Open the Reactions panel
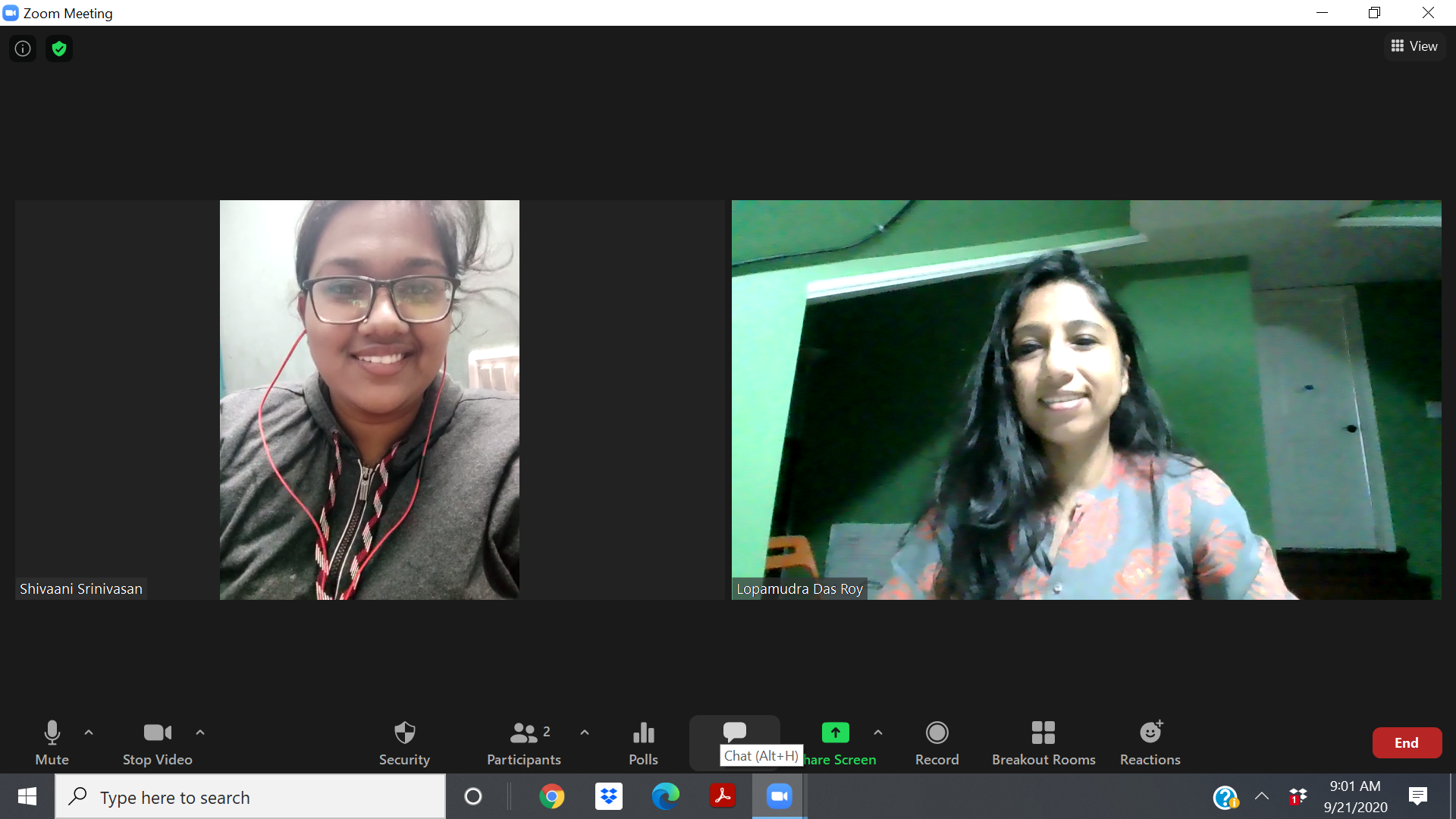Image resolution: width=1456 pixels, height=819 pixels. pos(1150,732)
